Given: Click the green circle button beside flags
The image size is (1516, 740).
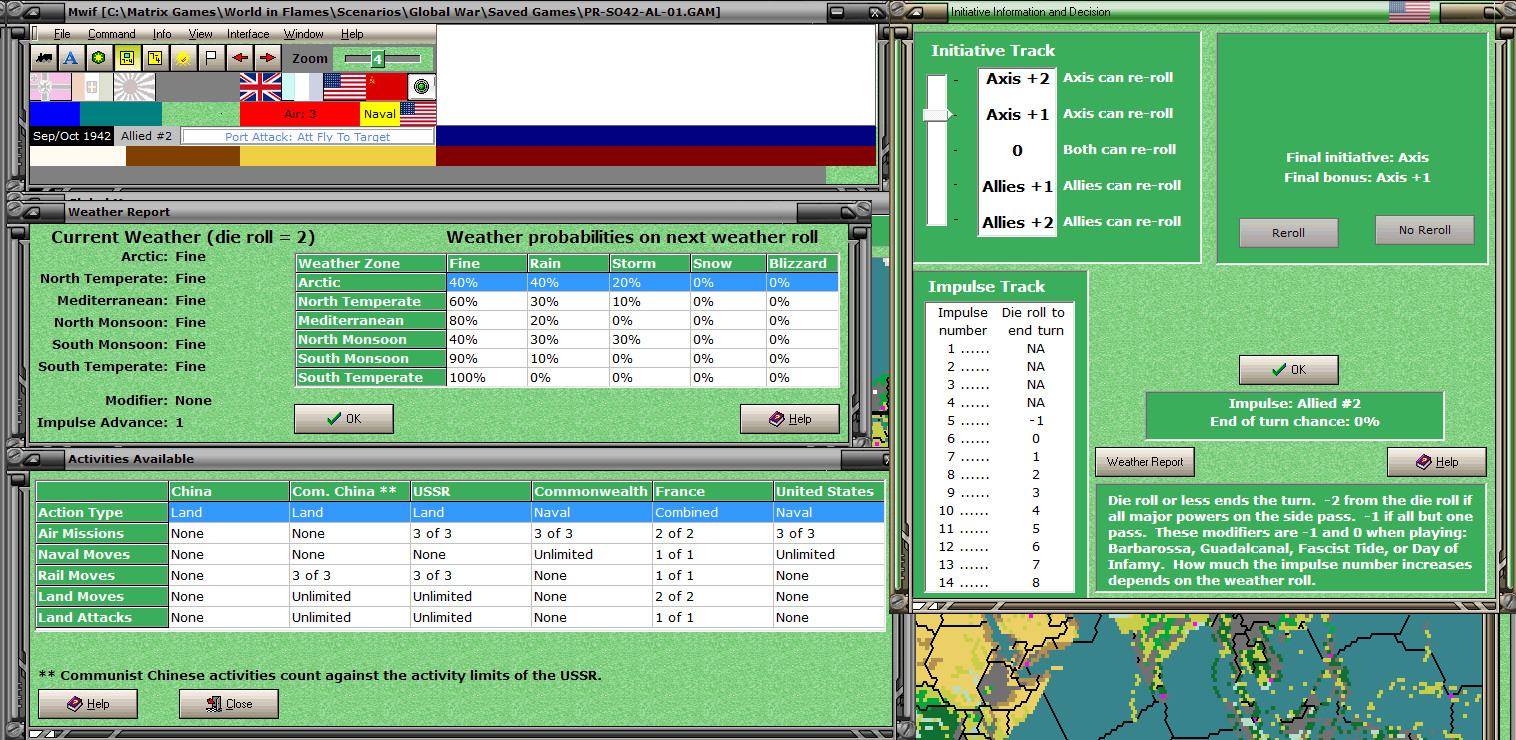Looking at the screenshot, I should pyautogui.click(x=421, y=87).
